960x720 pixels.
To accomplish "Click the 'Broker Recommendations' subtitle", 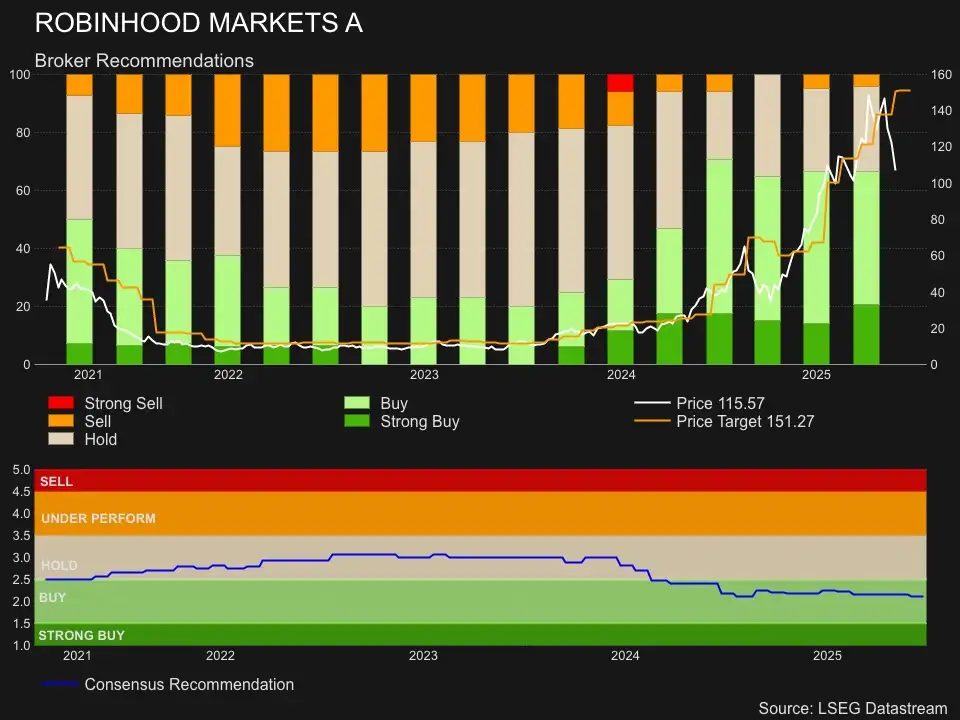I will pyautogui.click(x=144, y=61).
